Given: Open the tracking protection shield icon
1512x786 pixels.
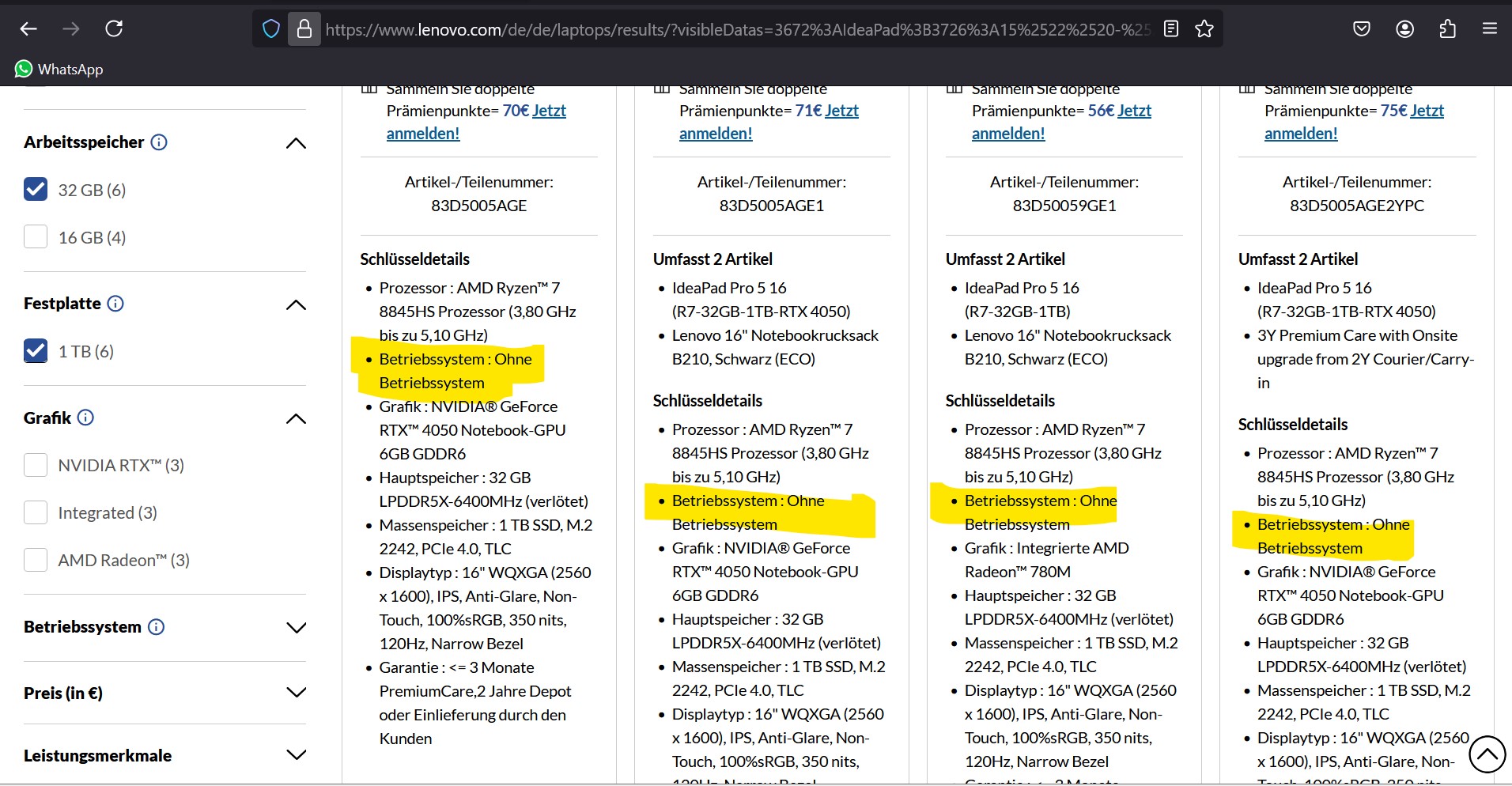Looking at the screenshot, I should [x=271, y=29].
